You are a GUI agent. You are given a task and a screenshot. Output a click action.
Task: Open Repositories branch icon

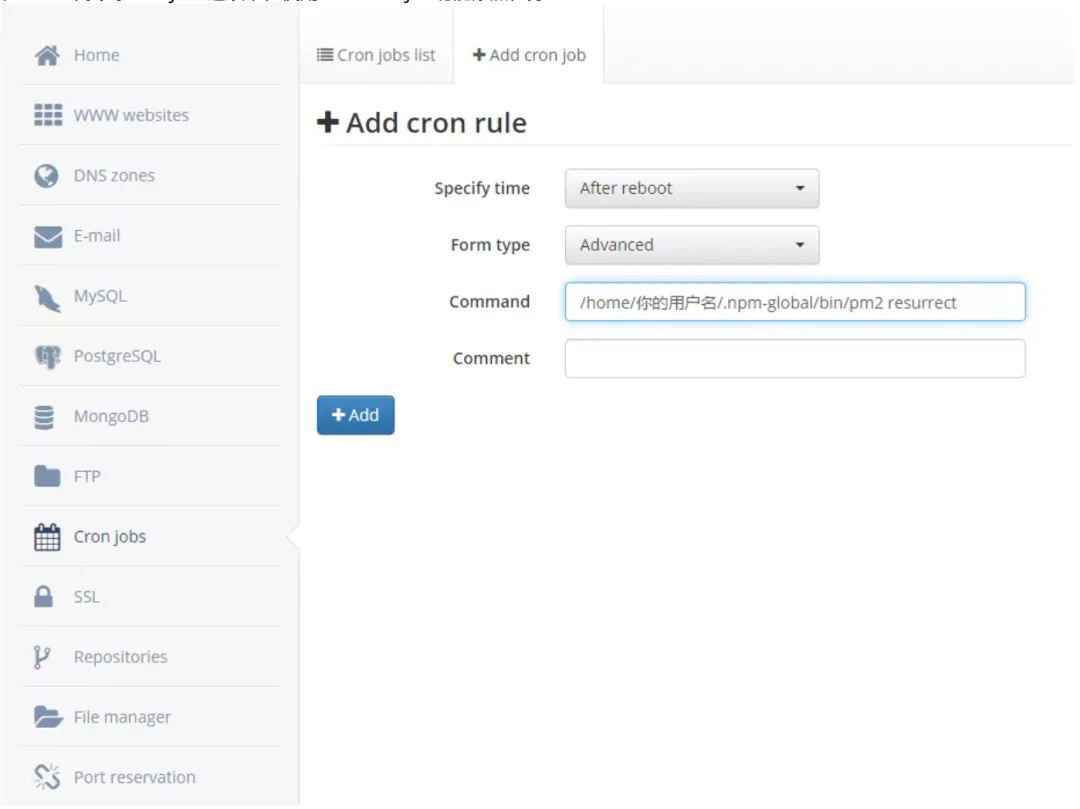[42, 657]
